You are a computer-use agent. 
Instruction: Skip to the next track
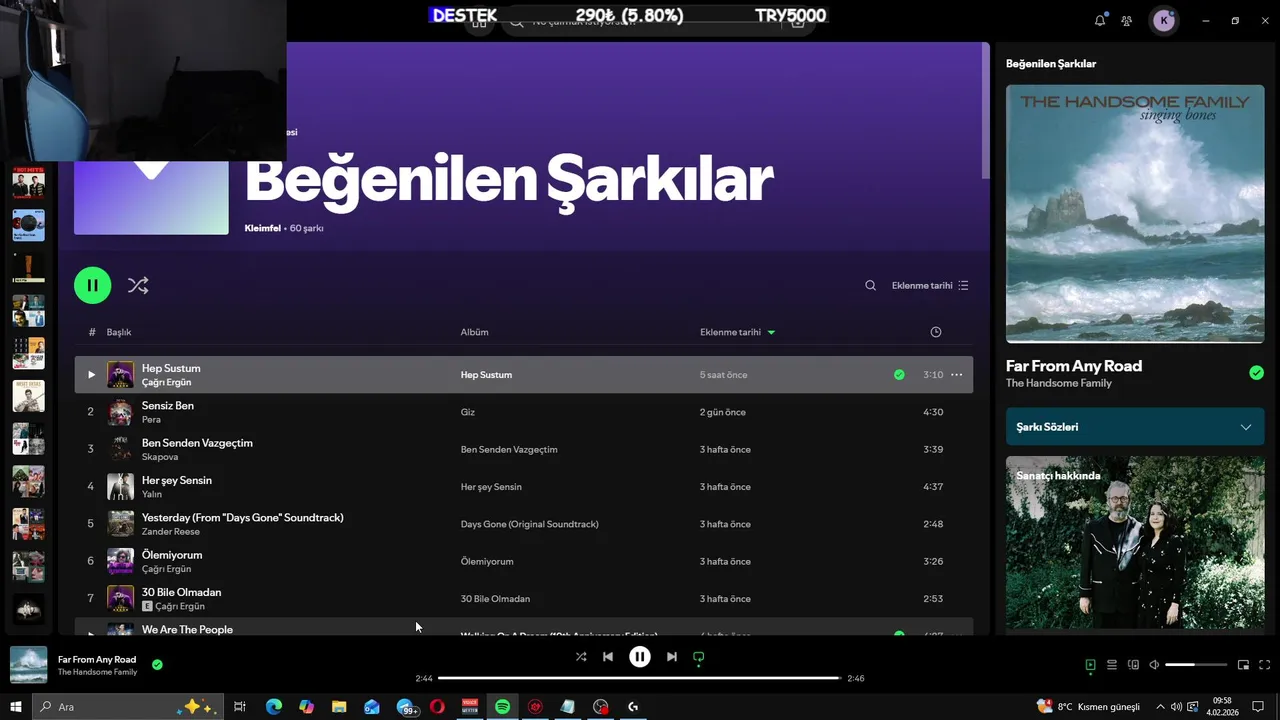(671, 657)
